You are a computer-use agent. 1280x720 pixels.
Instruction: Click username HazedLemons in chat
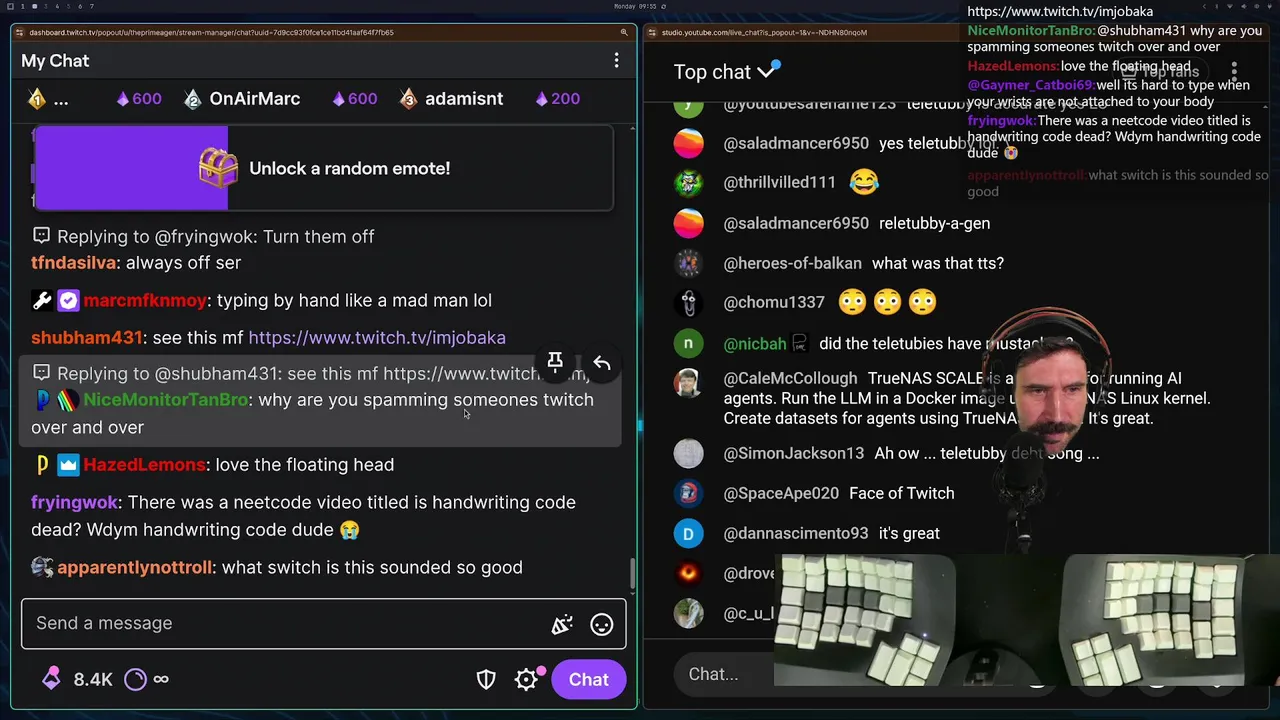click(x=144, y=464)
